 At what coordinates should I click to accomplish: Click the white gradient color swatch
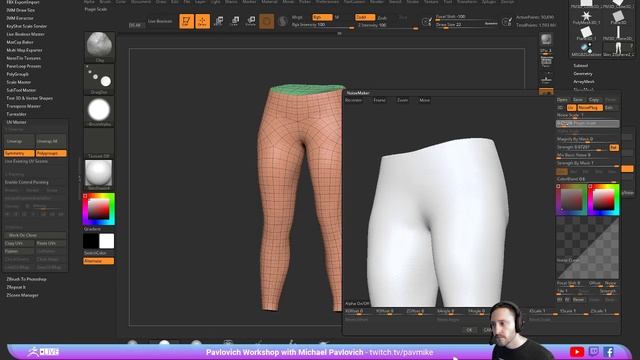coord(107,241)
